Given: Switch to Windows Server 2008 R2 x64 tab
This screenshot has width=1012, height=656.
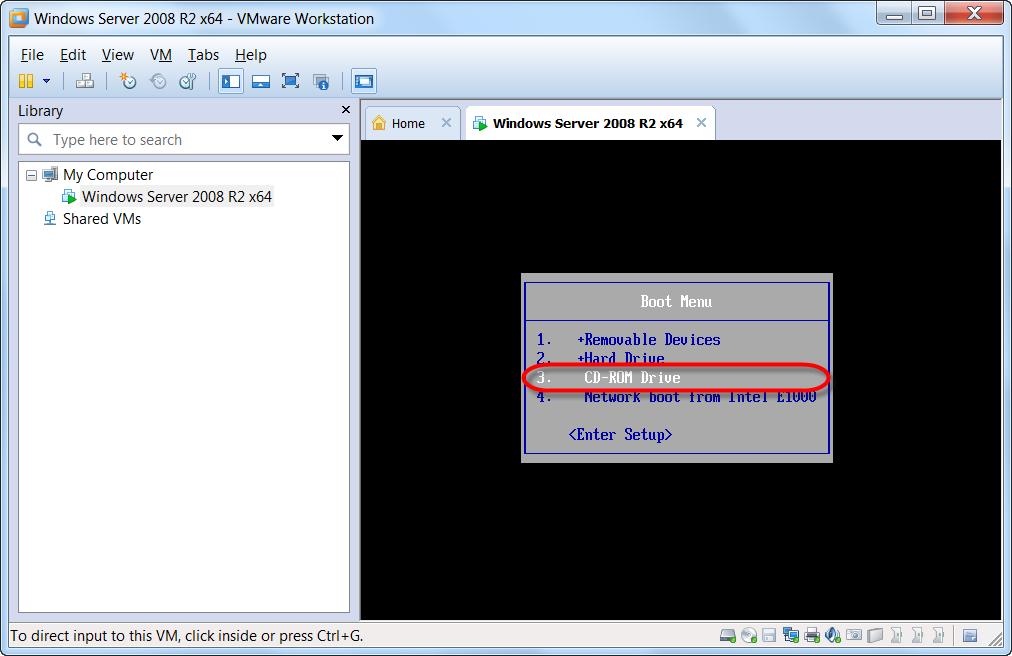Looking at the screenshot, I should [x=587, y=123].
